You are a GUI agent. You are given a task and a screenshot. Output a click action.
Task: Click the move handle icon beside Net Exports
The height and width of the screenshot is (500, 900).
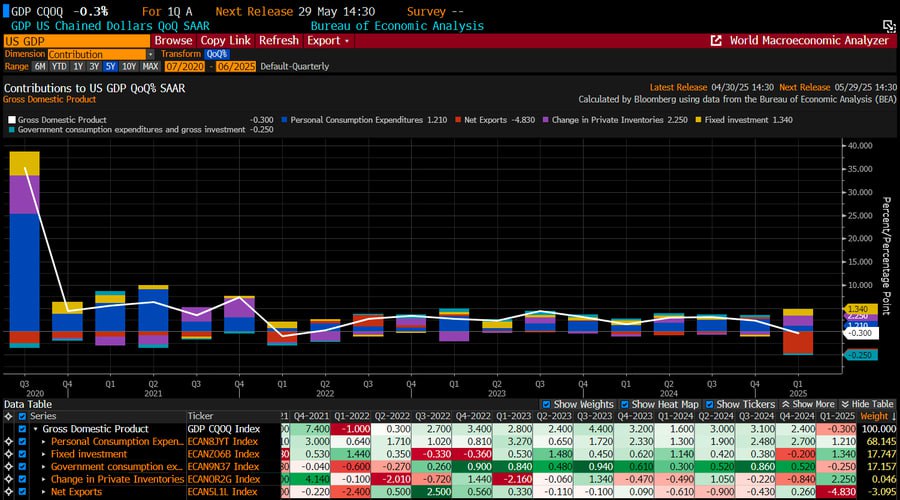click(9, 492)
